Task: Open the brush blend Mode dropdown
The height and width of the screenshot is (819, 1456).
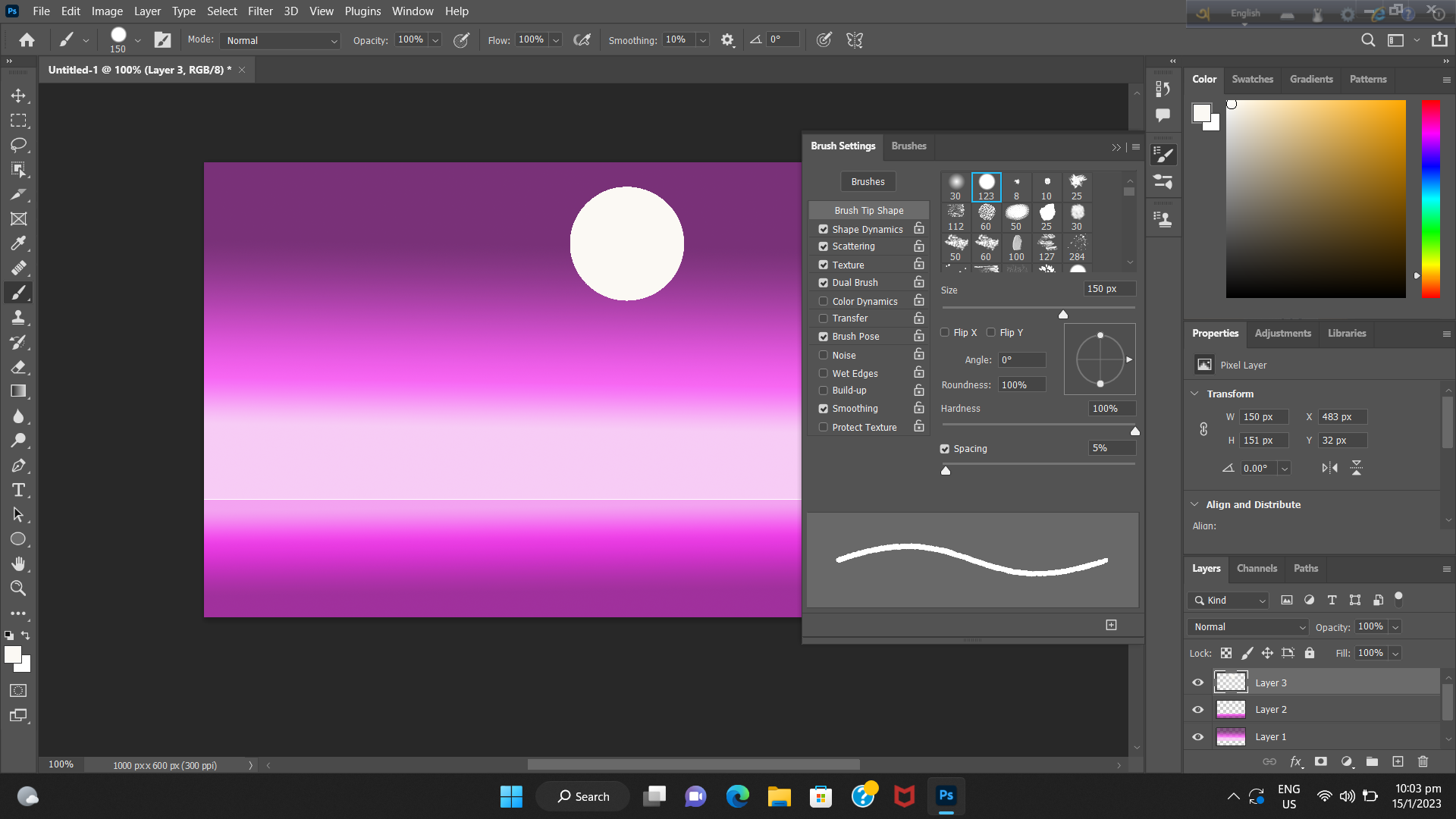Action: pos(280,40)
